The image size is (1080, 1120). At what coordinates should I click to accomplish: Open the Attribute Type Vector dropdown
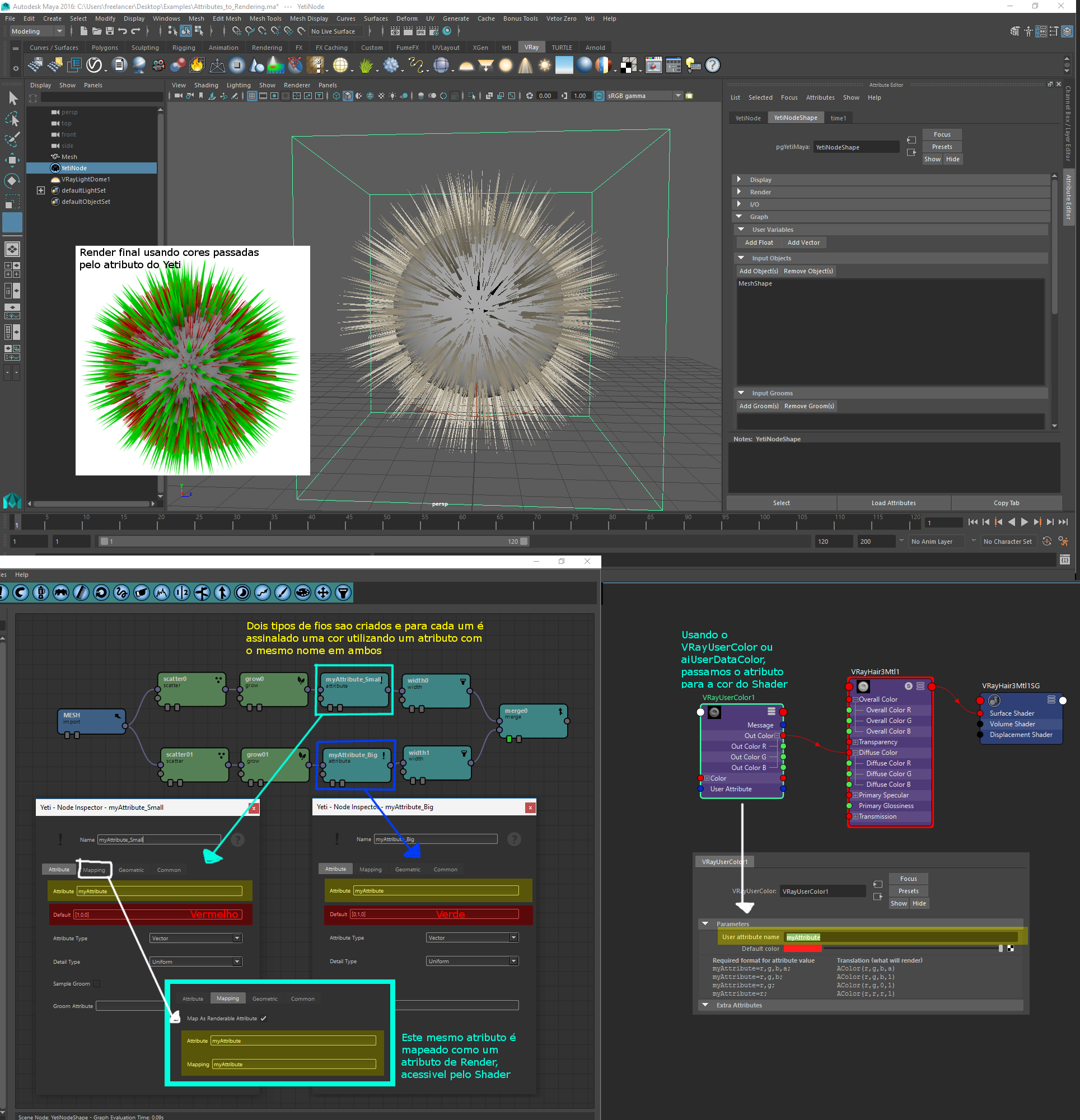pos(195,937)
